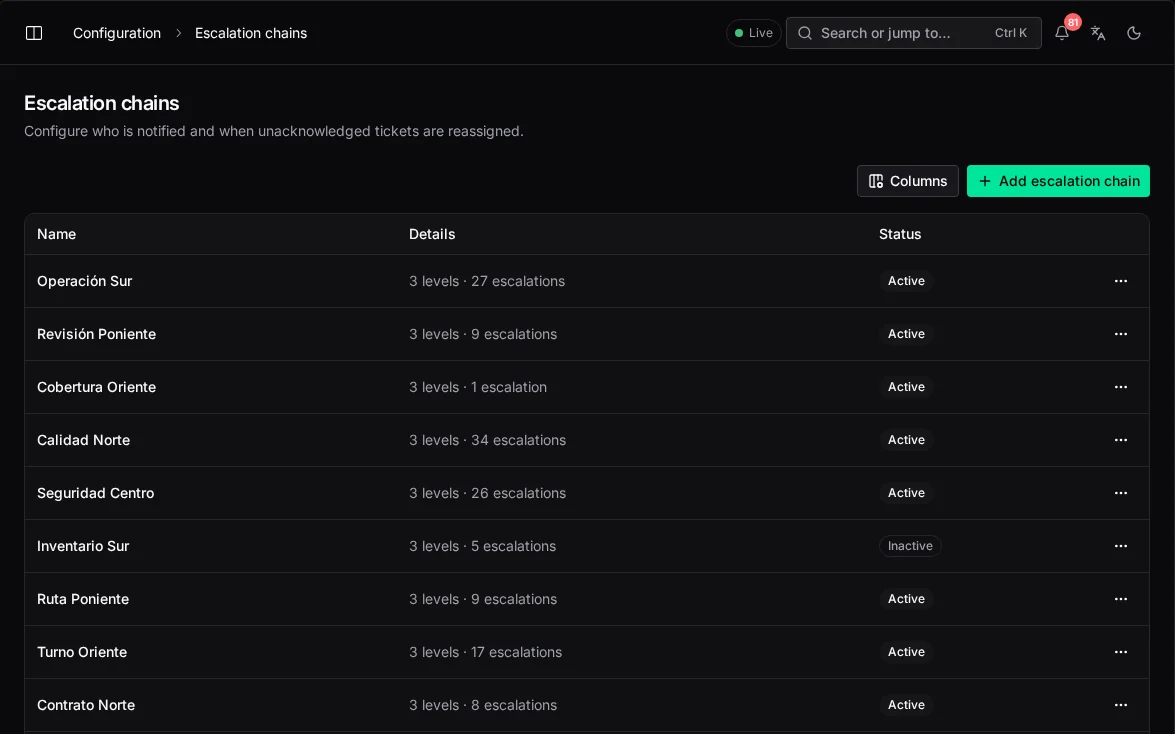Select the Revisión Poniente row name
The image size is (1175, 734).
point(97,334)
